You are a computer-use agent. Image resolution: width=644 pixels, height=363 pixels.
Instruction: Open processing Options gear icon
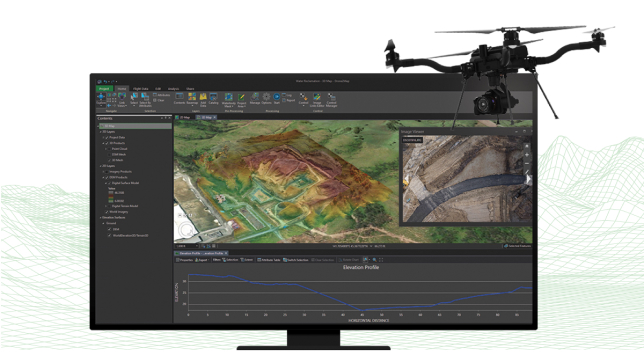[267, 98]
